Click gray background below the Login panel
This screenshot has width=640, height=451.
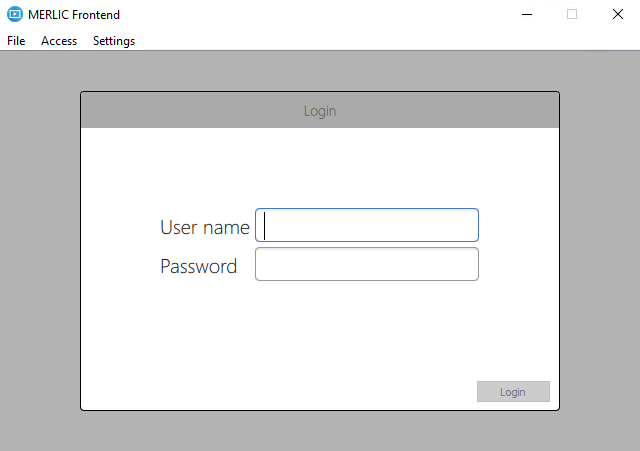320,431
